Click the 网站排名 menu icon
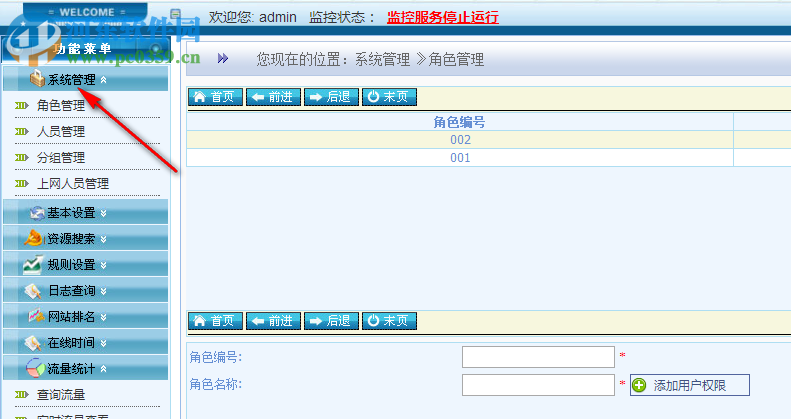791x419 pixels. (x=36, y=316)
